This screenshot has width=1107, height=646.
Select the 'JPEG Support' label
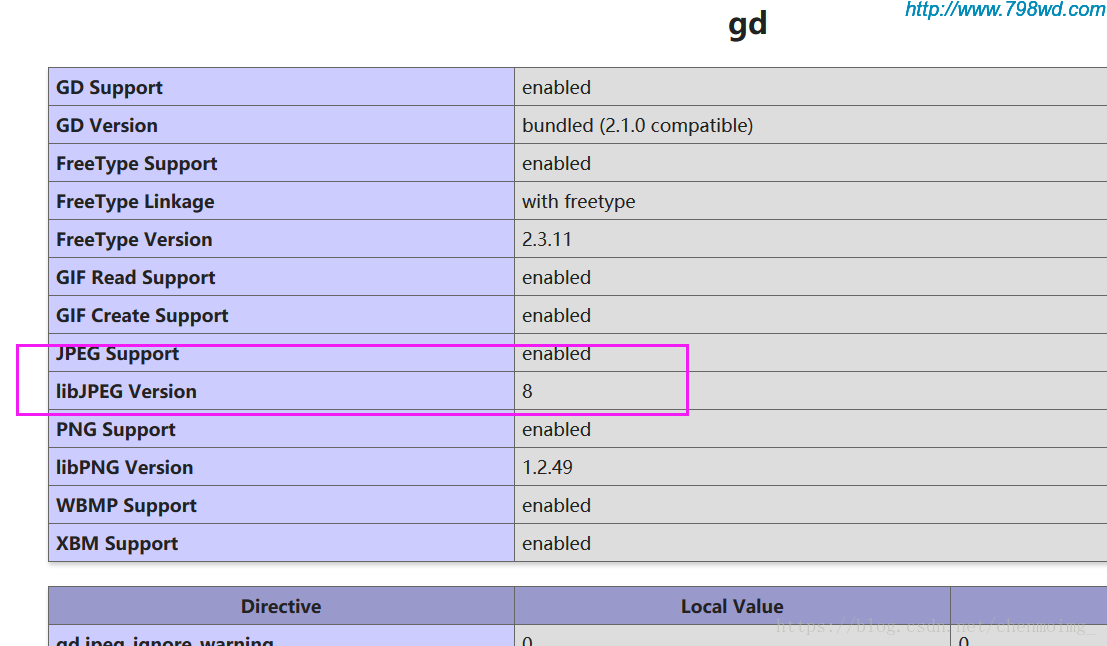pos(117,354)
